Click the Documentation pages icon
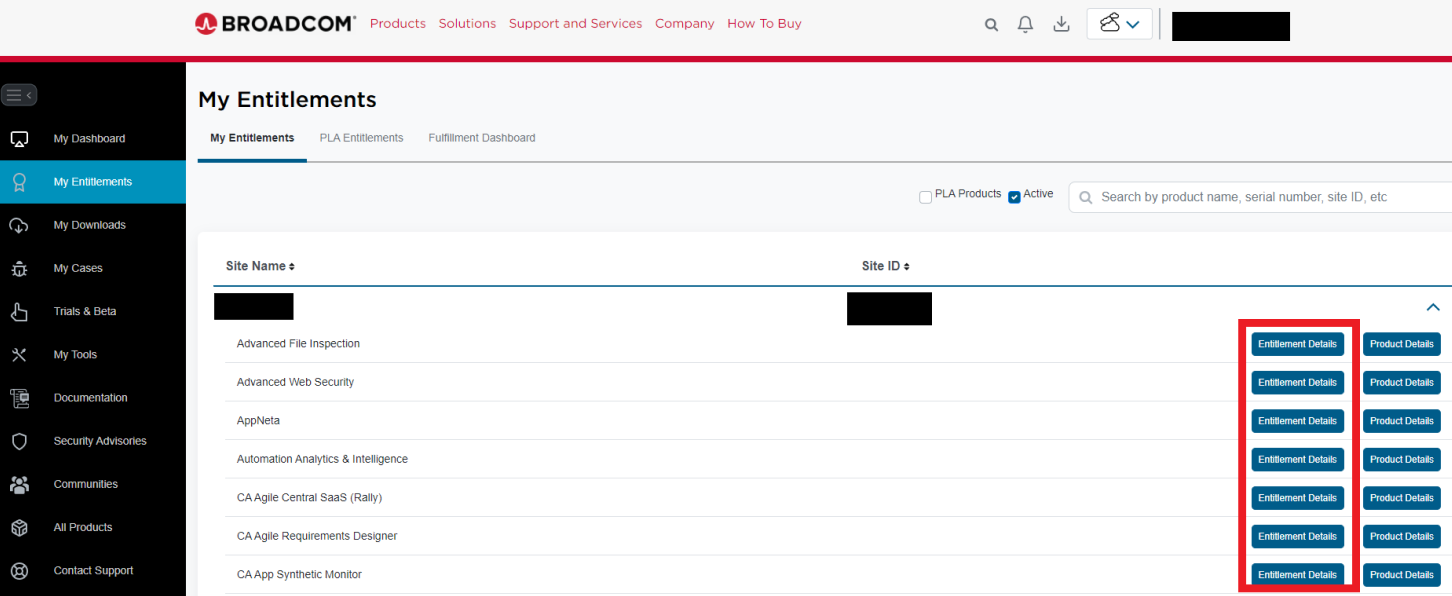The height and width of the screenshot is (596, 1452). tap(19, 398)
